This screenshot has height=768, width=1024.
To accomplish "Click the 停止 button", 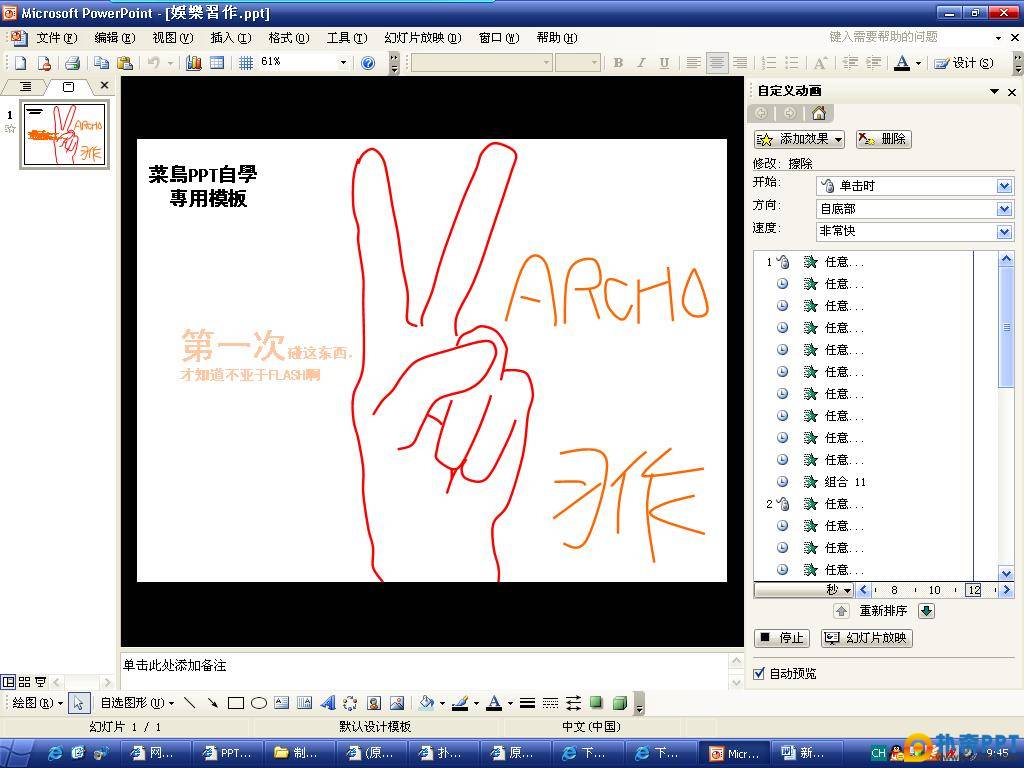I will [x=782, y=638].
